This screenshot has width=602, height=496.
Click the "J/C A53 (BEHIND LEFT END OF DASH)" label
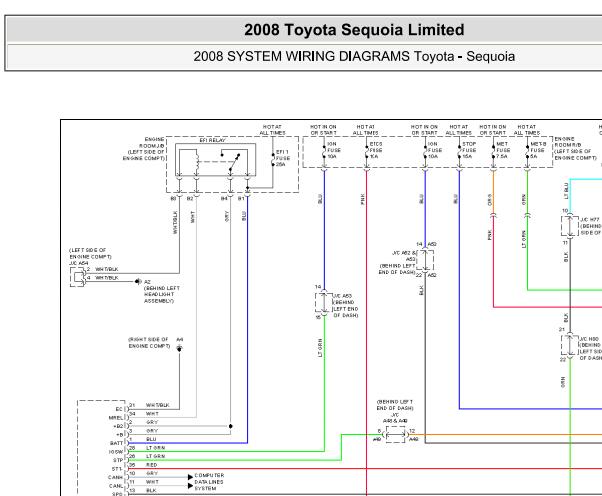coord(345,306)
